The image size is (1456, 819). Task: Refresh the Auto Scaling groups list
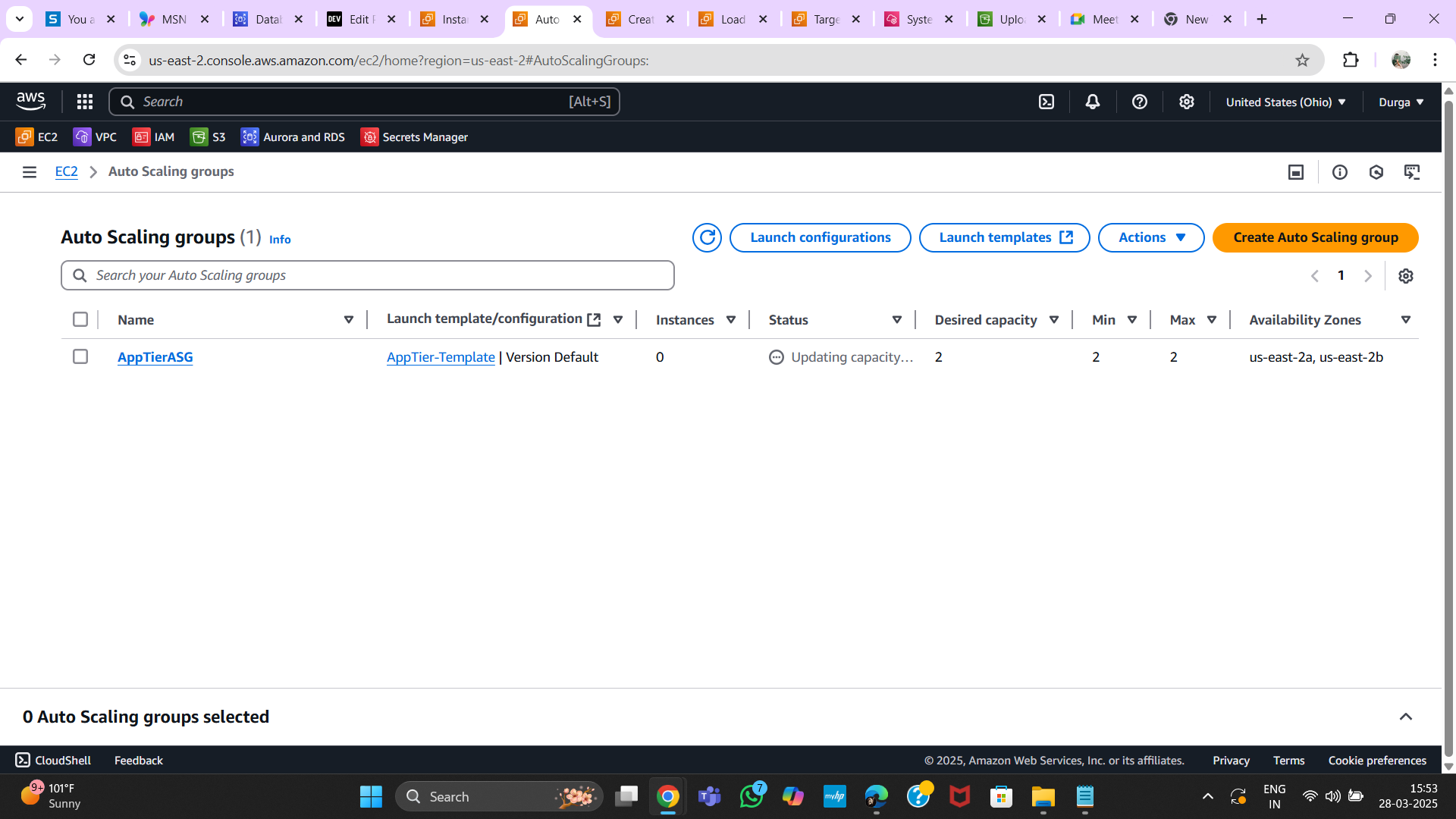(x=707, y=237)
